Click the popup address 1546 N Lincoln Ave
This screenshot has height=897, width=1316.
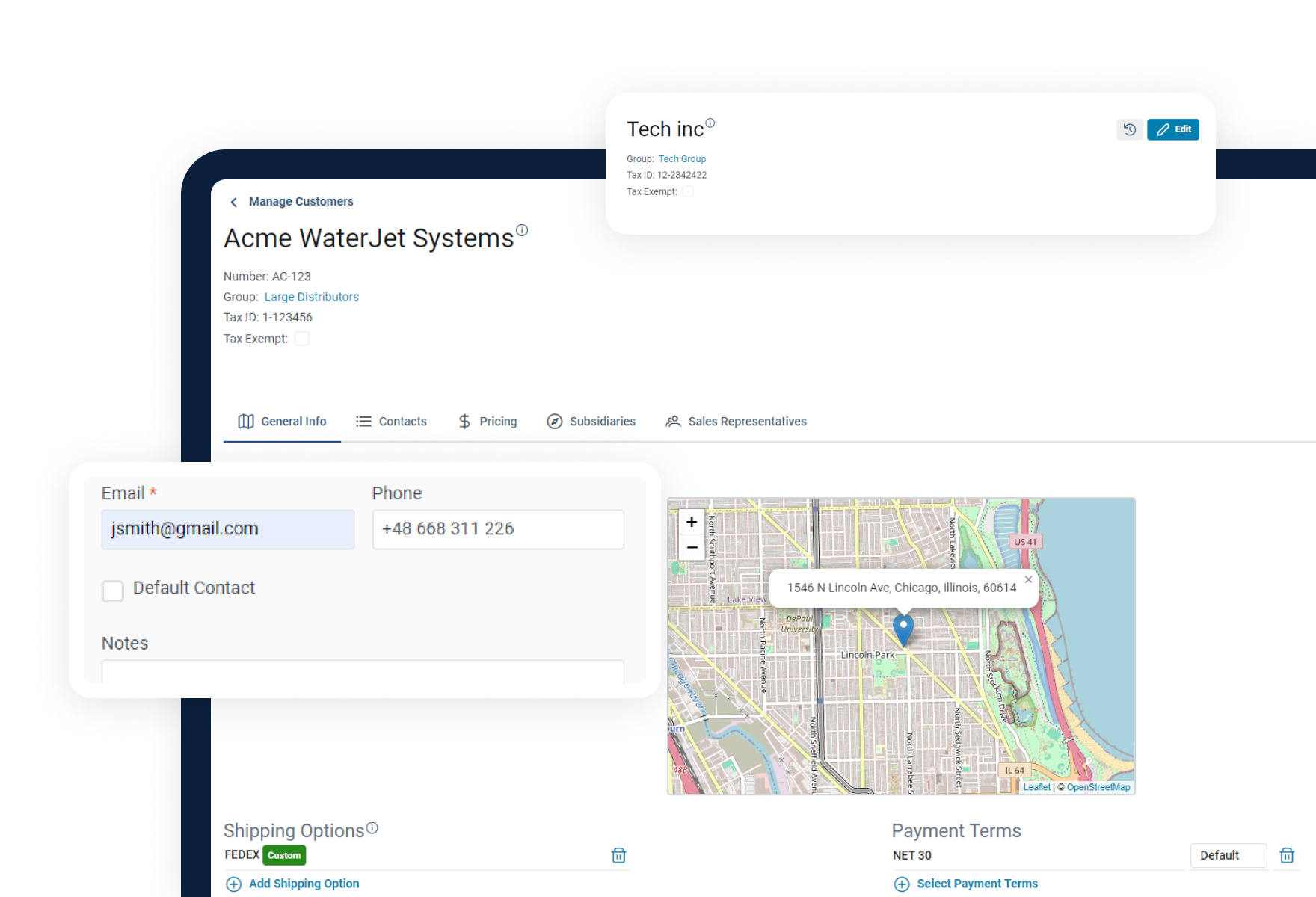pos(902,588)
